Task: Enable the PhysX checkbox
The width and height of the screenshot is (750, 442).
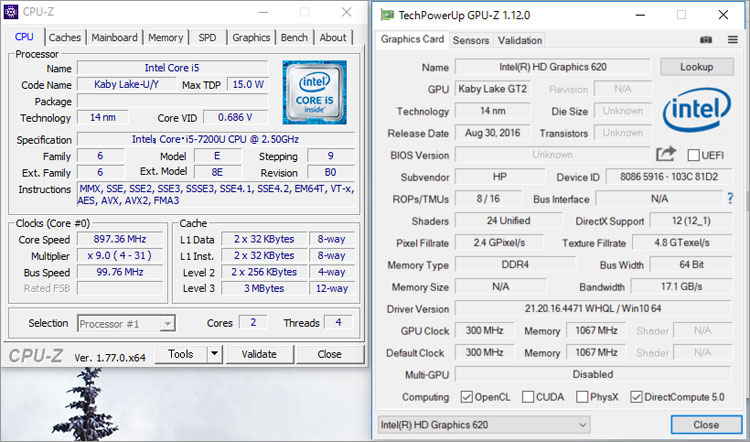Action: pyautogui.click(x=582, y=397)
